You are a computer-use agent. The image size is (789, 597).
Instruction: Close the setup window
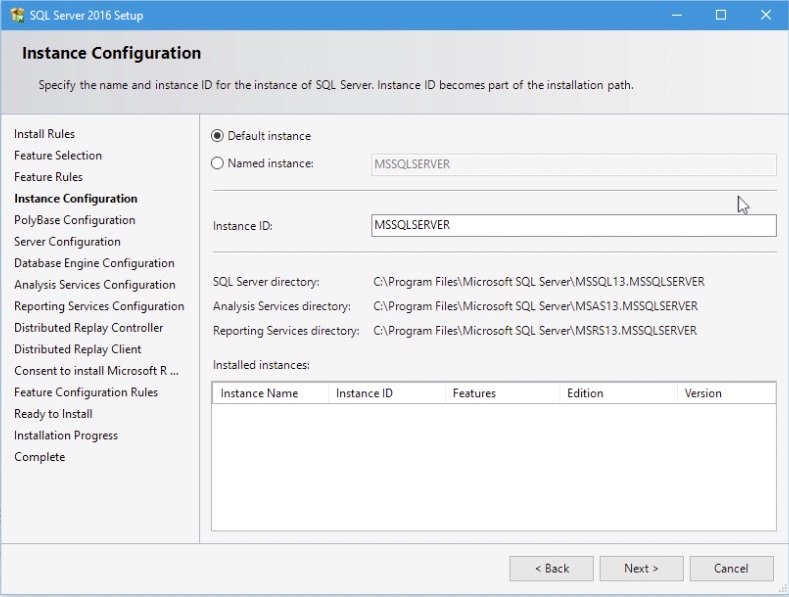765,15
